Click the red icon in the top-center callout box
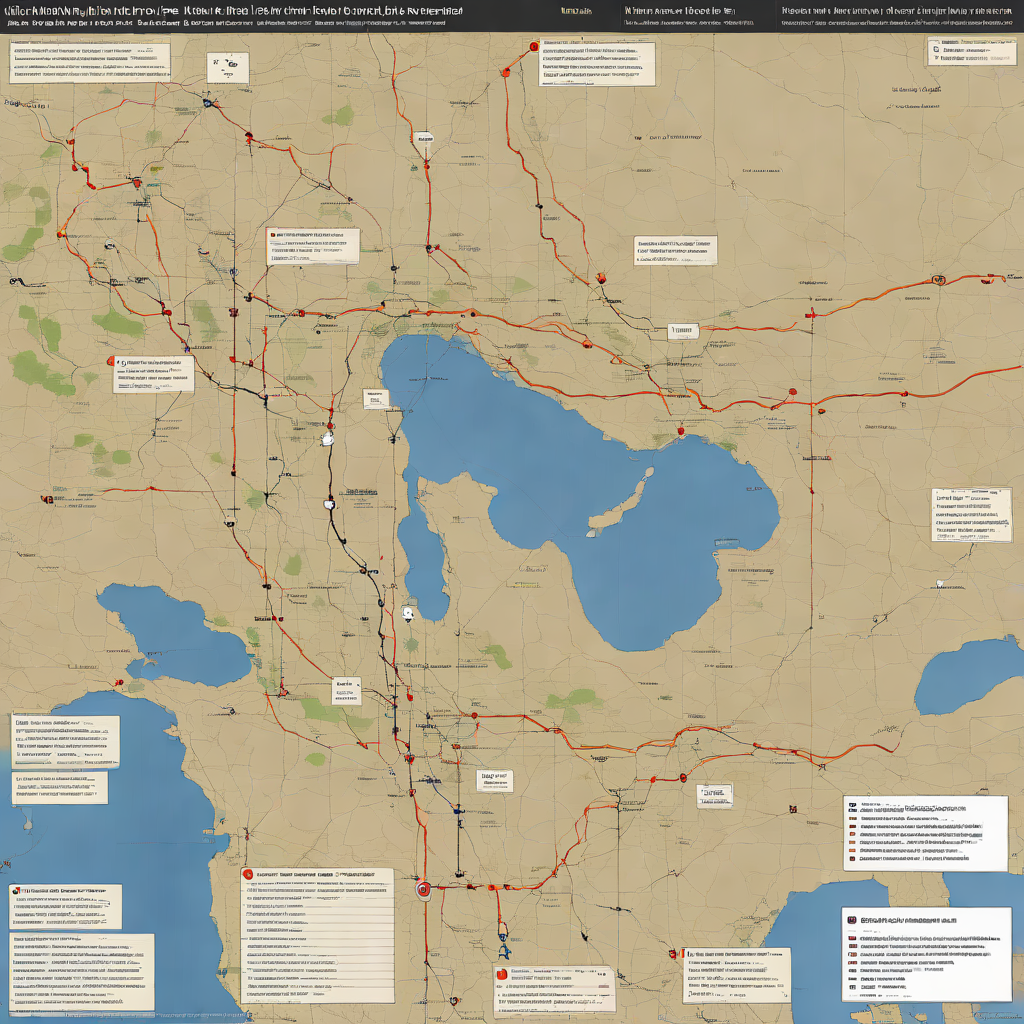 click(534, 46)
